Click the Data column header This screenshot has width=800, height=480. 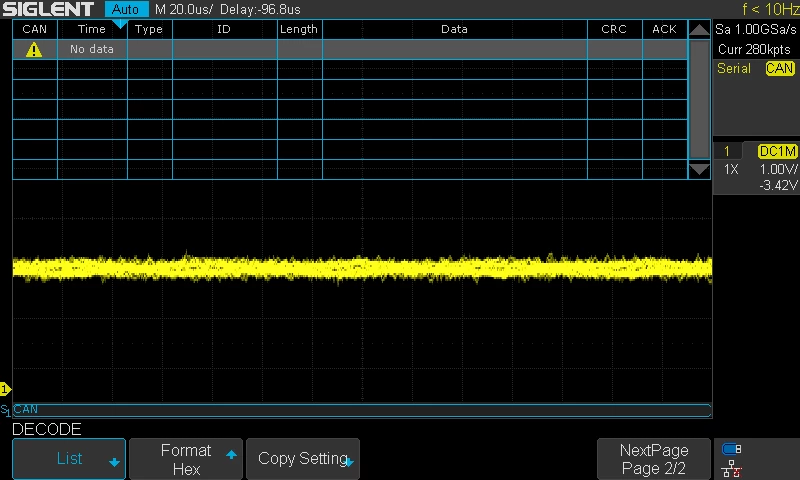click(454, 29)
